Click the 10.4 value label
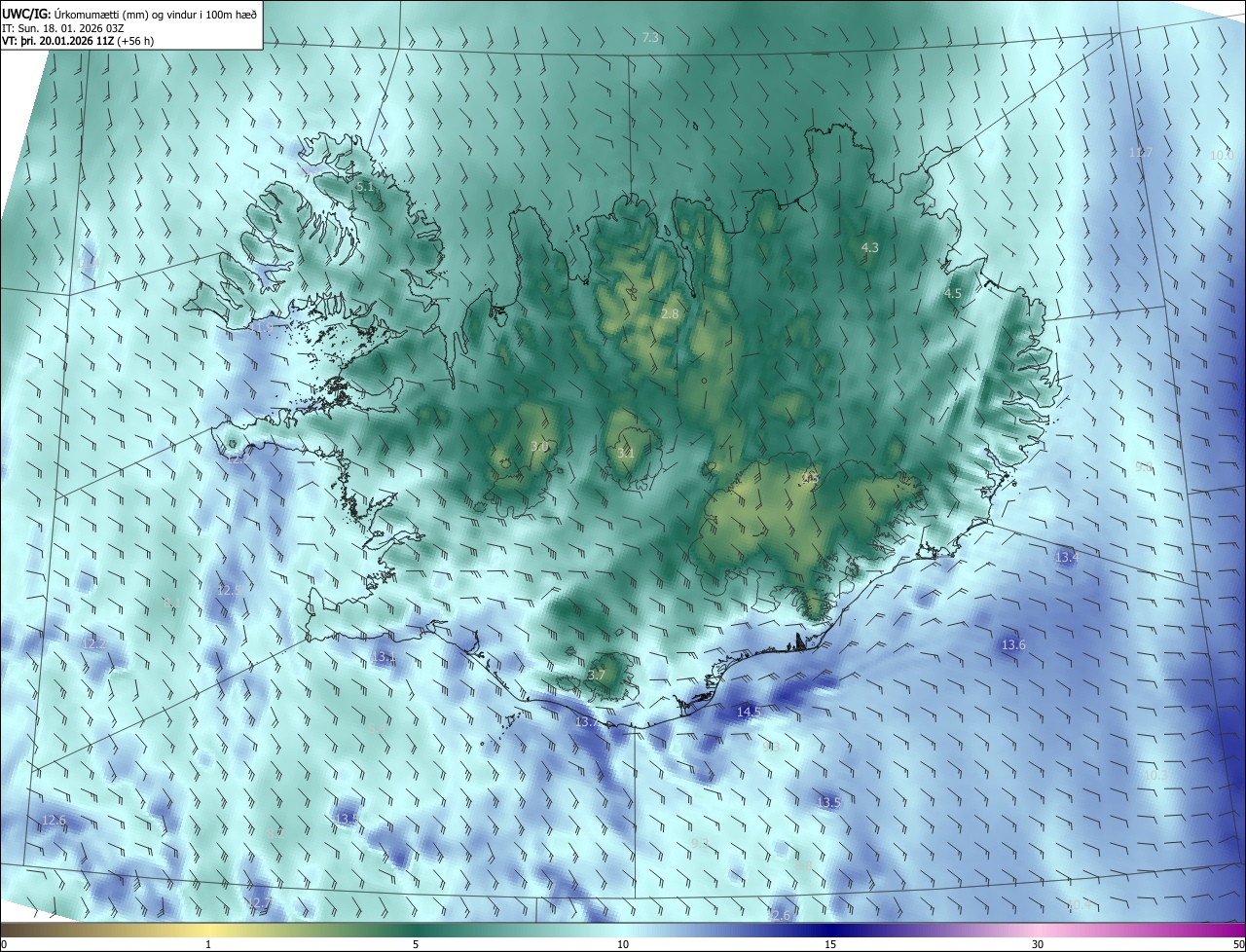The height and width of the screenshot is (952, 1246). (1079, 905)
